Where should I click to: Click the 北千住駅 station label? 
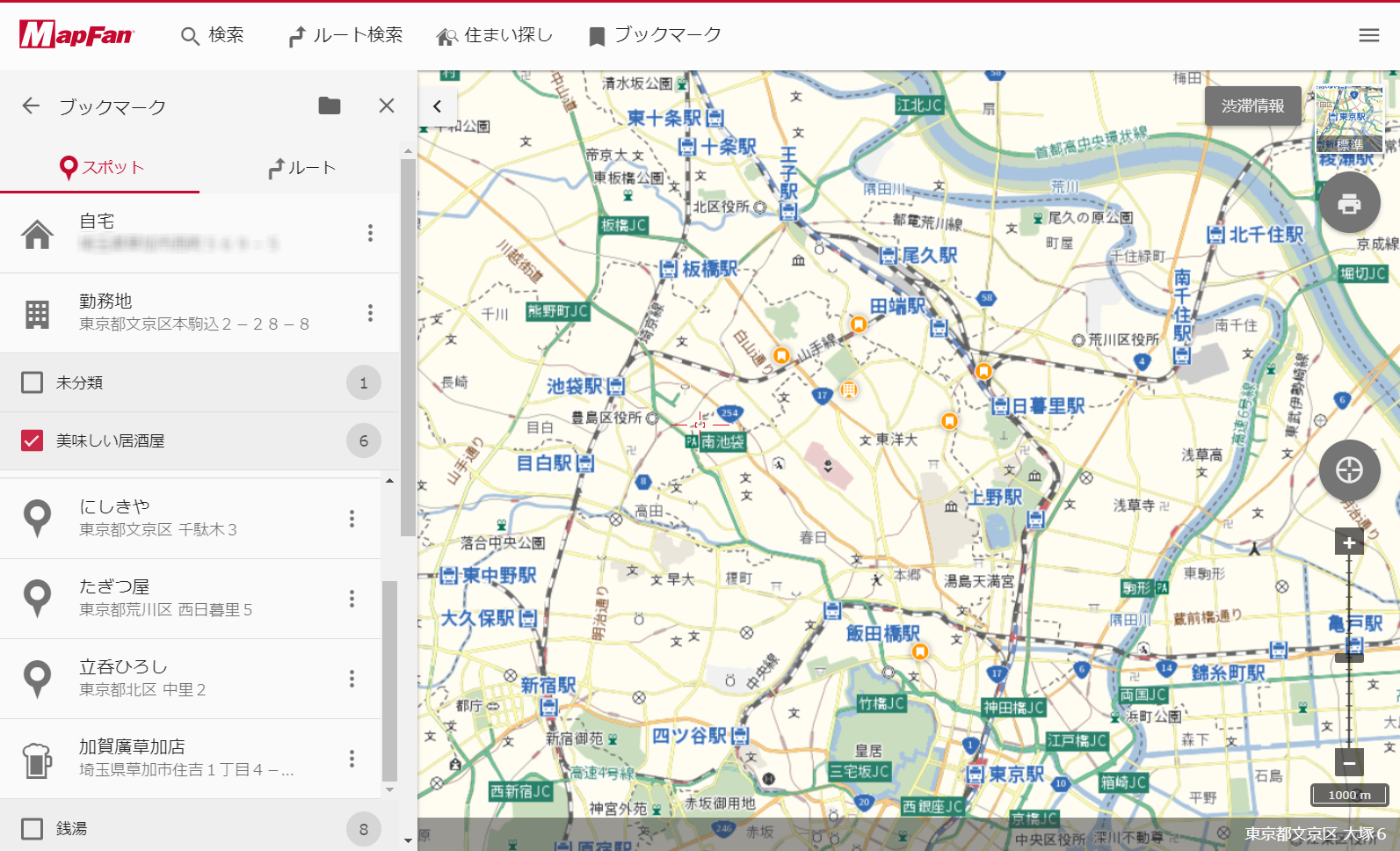pos(1266,235)
